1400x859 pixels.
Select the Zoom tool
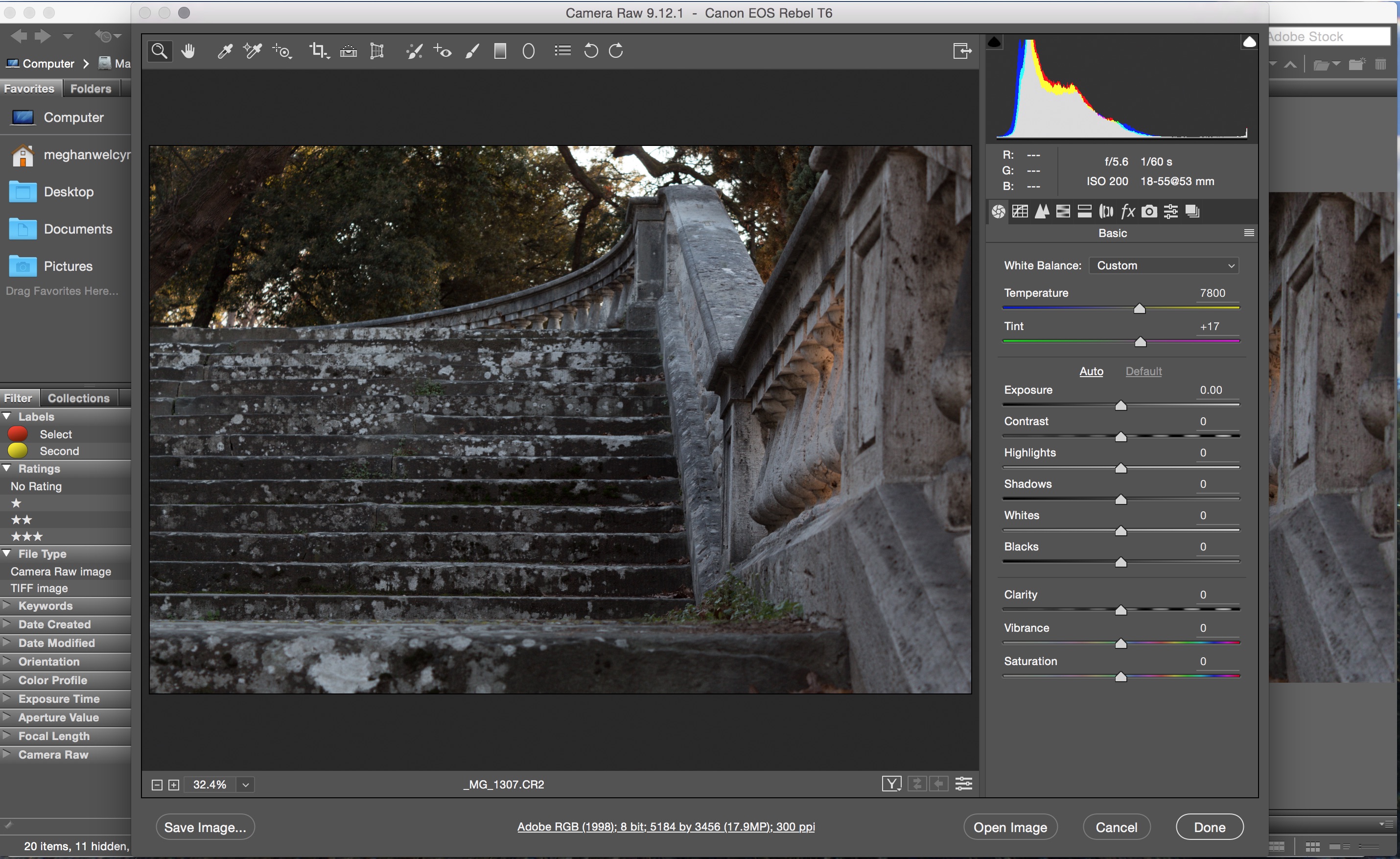[x=160, y=50]
